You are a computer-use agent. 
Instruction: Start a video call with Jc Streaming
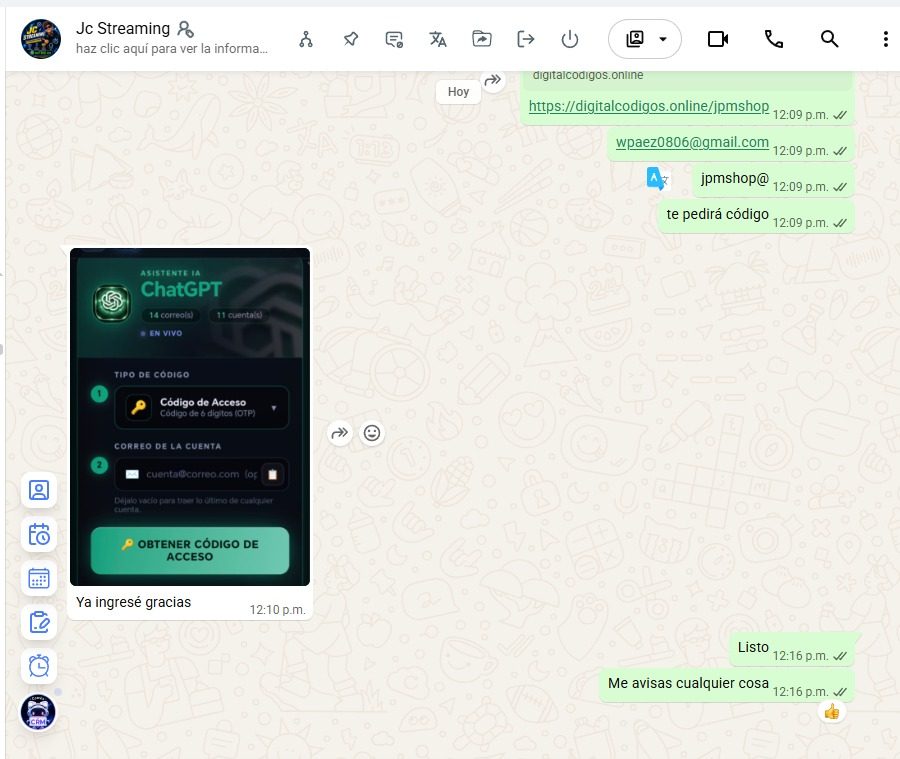click(717, 39)
